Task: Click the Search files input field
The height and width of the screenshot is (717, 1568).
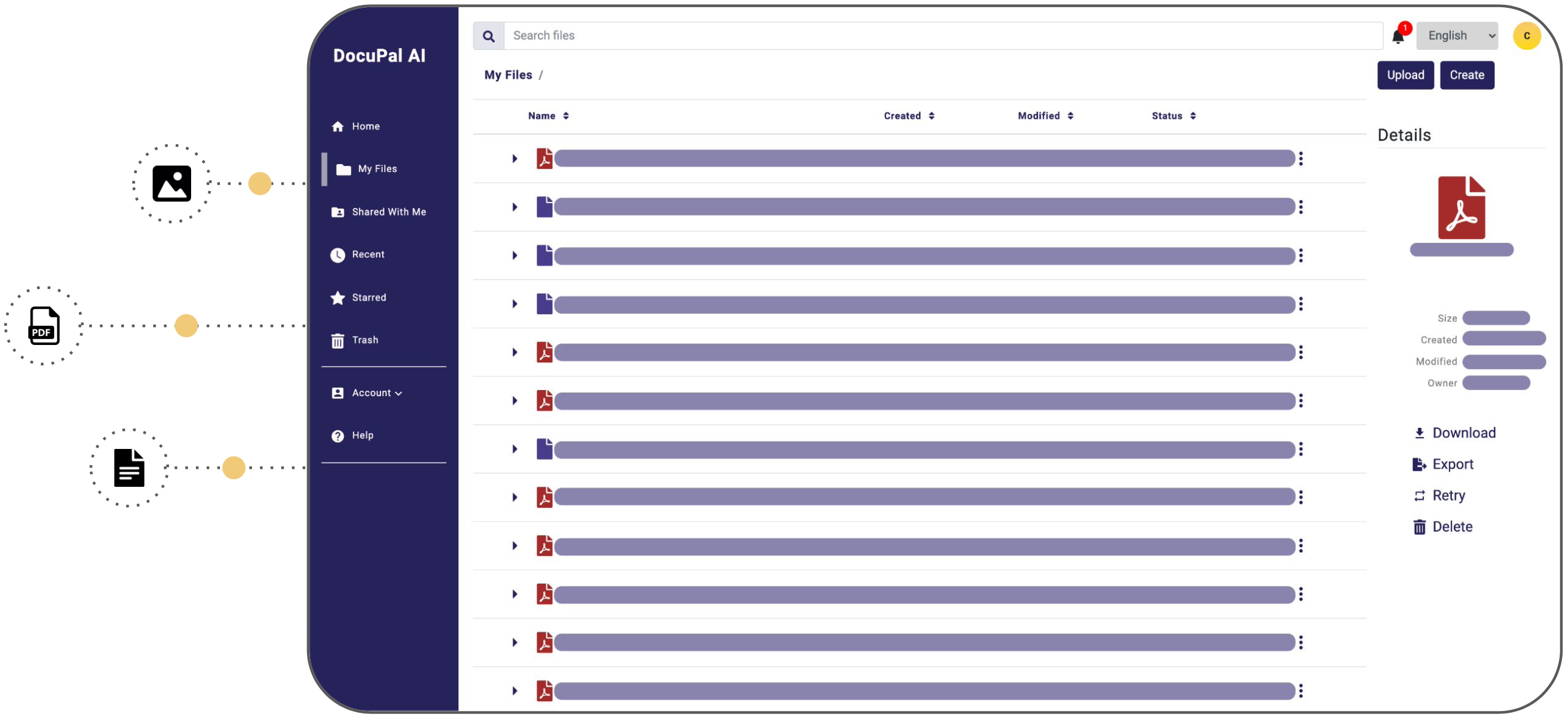Action: click(x=943, y=36)
